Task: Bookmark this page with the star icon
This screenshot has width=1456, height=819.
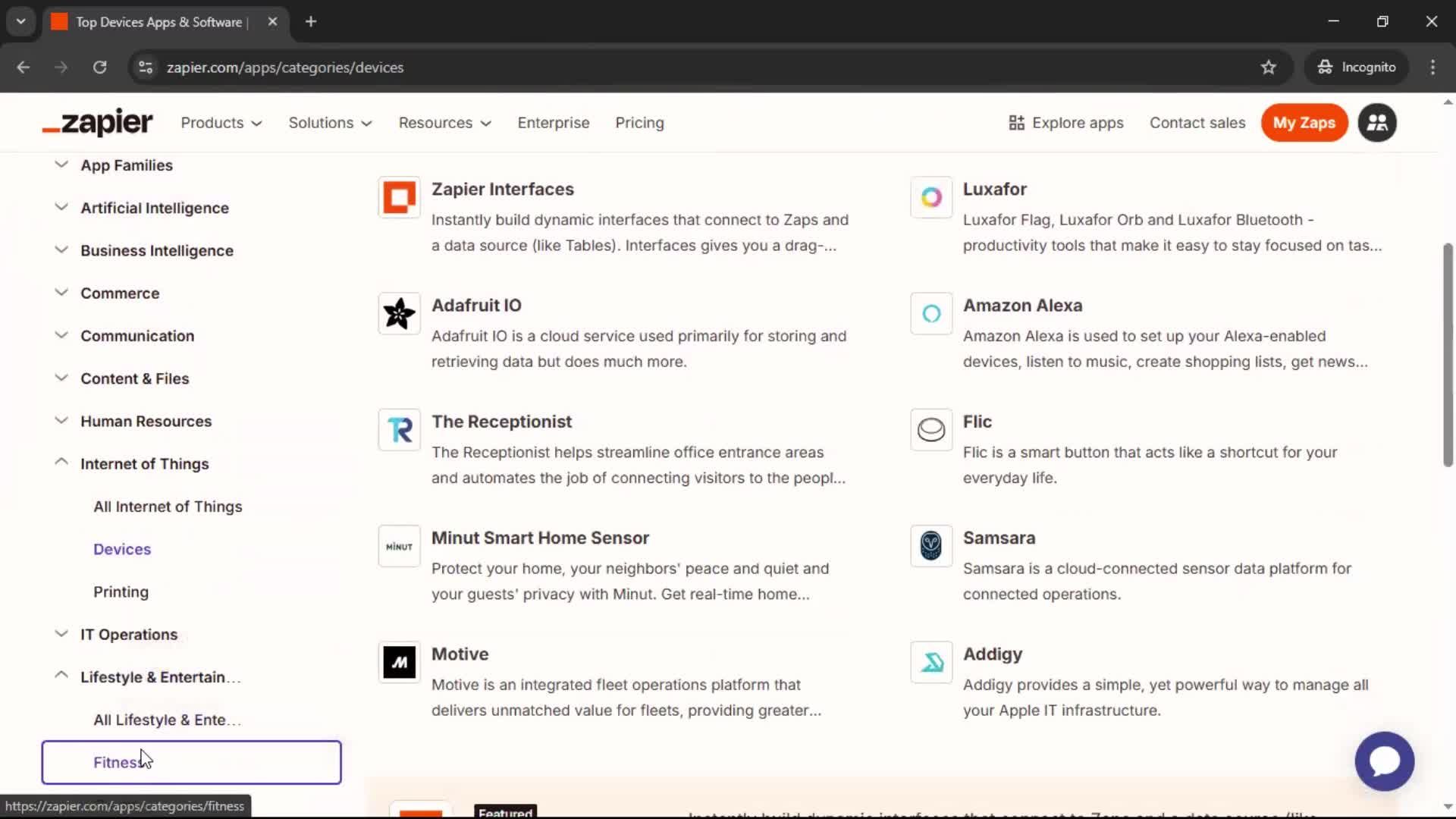Action: (1268, 67)
